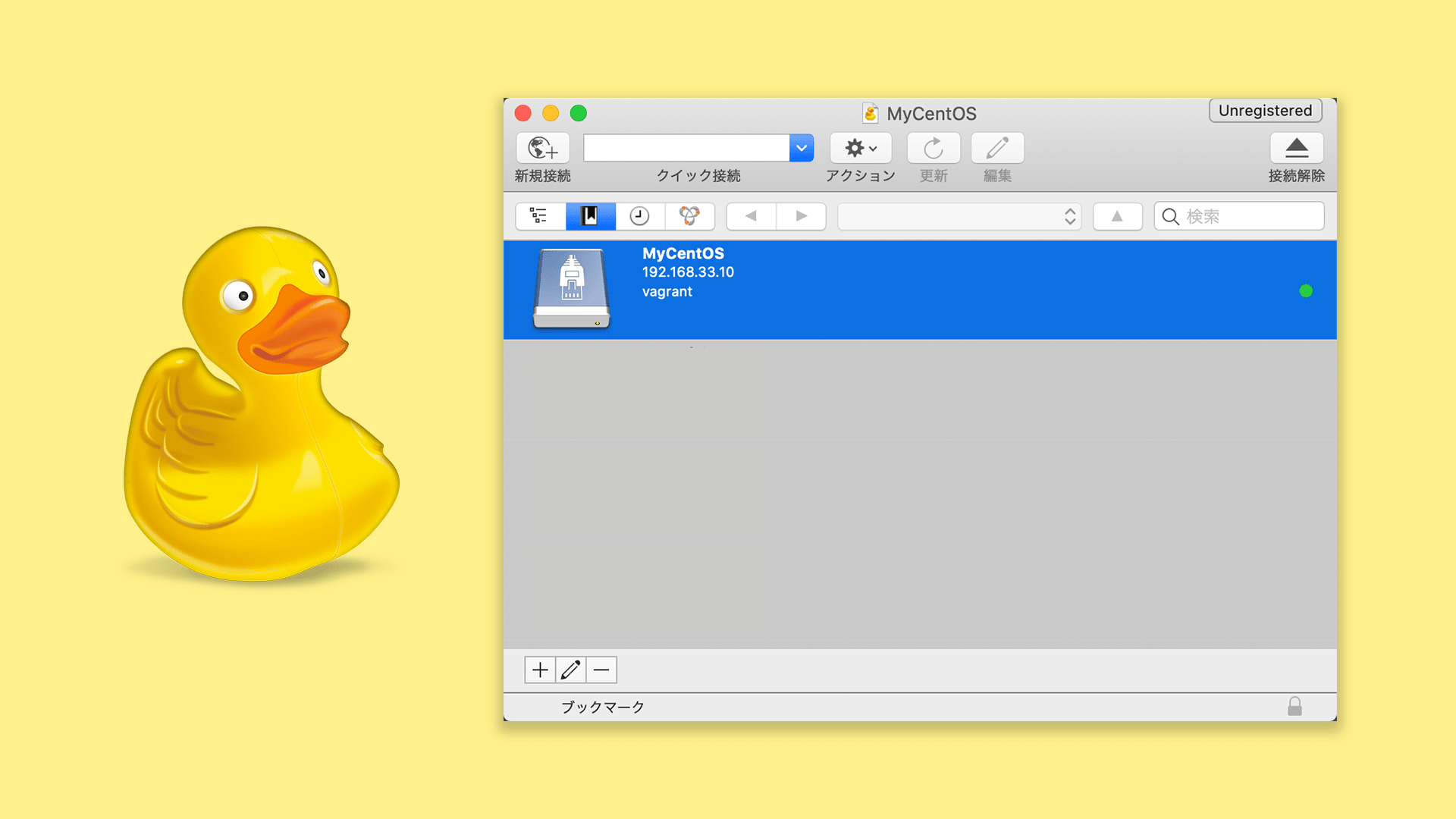The height and width of the screenshot is (819, 1456).
Task: Disconnect using the eject icon
Action: click(x=1297, y=148)
